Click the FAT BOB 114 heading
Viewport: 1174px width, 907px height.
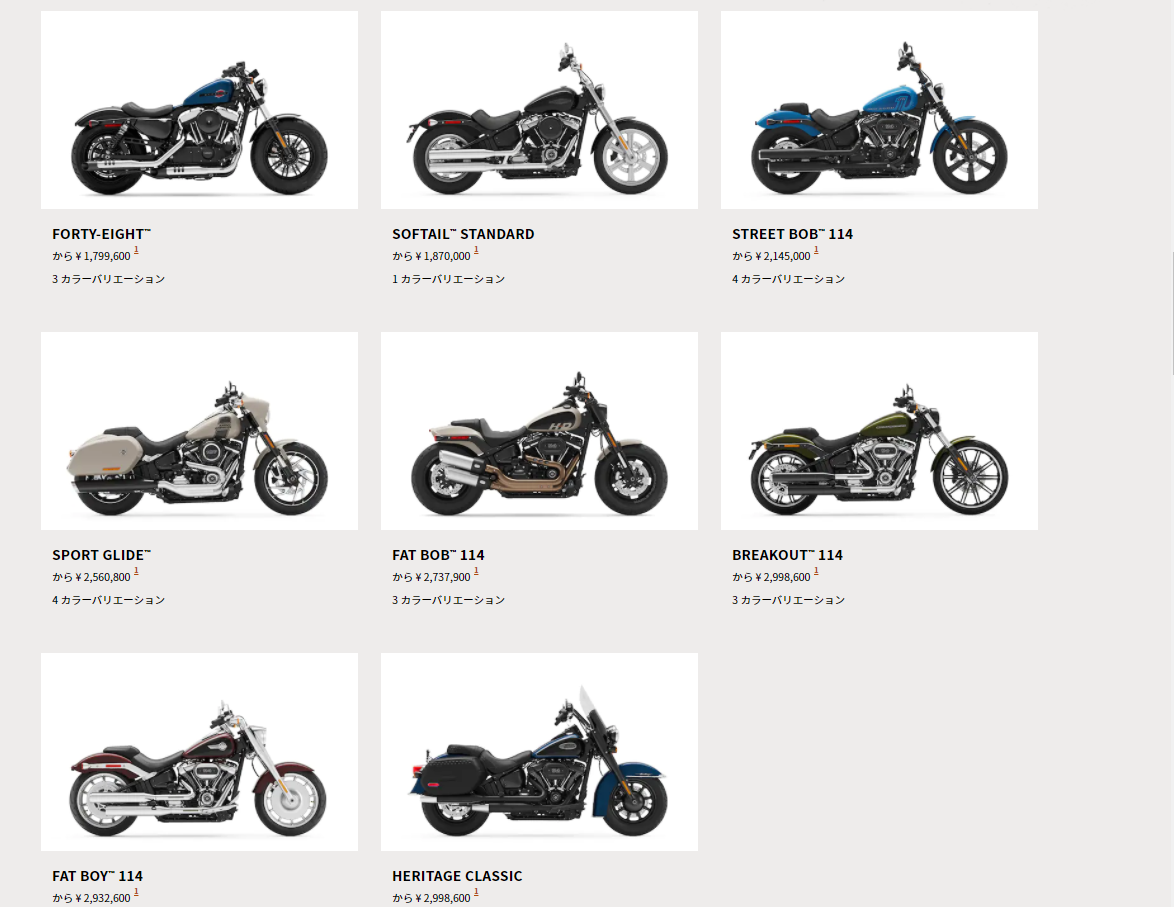coord(438,555)
